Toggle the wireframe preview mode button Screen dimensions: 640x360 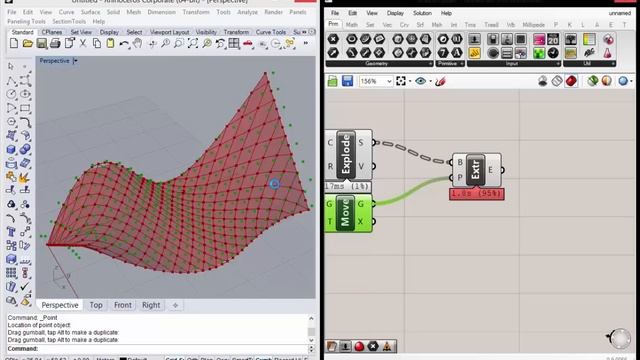click(x=557, y=81)
